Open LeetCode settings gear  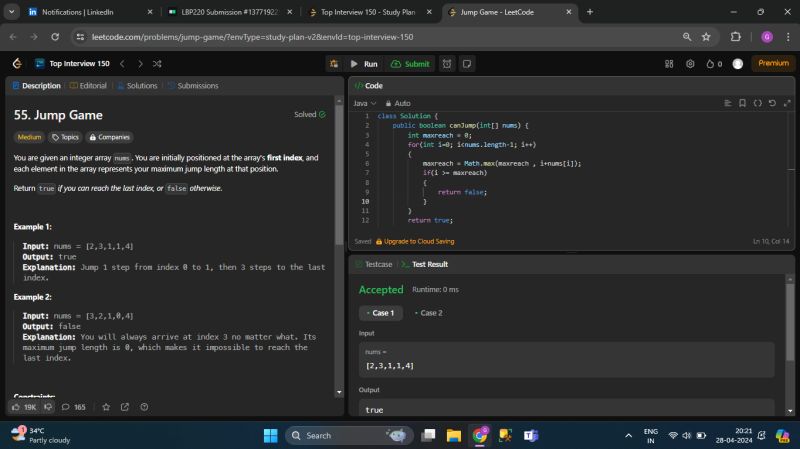pos(690,64)
